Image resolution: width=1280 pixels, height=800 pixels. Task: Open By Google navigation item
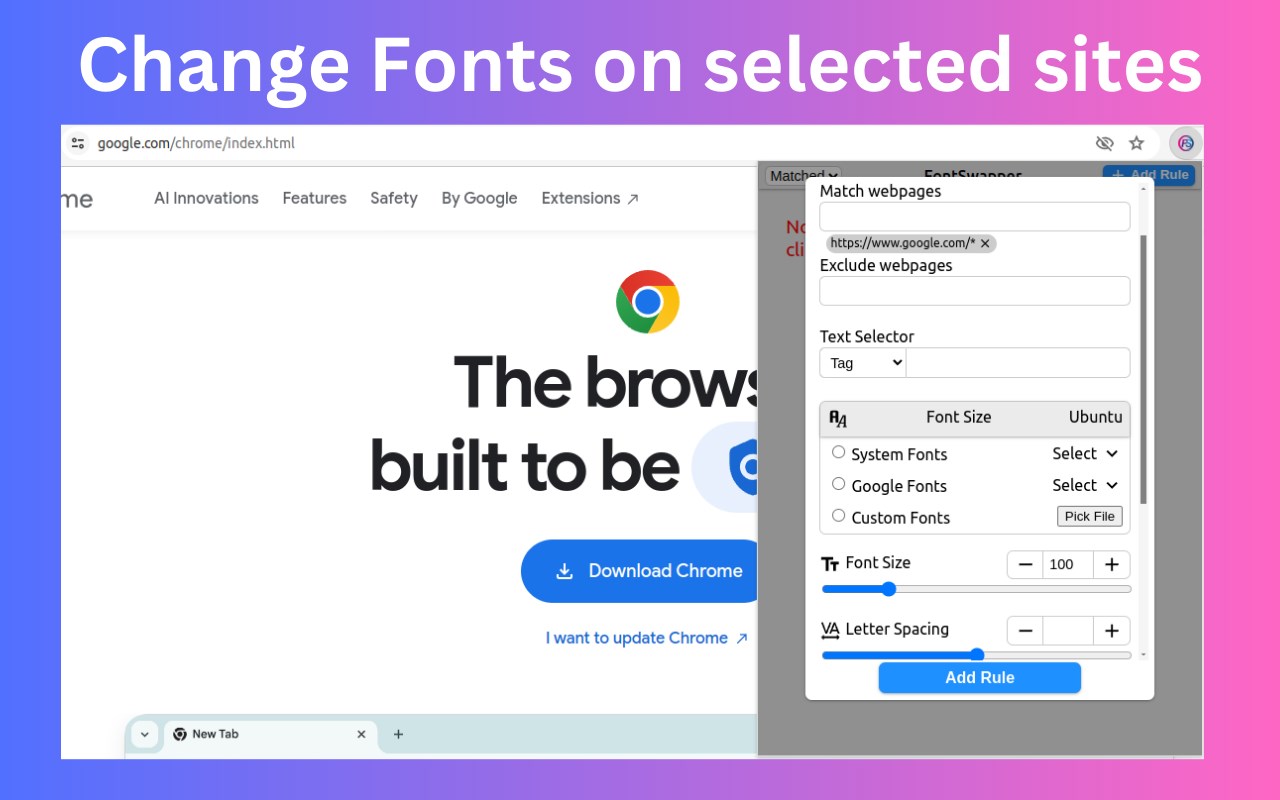[x=479, y=198]
